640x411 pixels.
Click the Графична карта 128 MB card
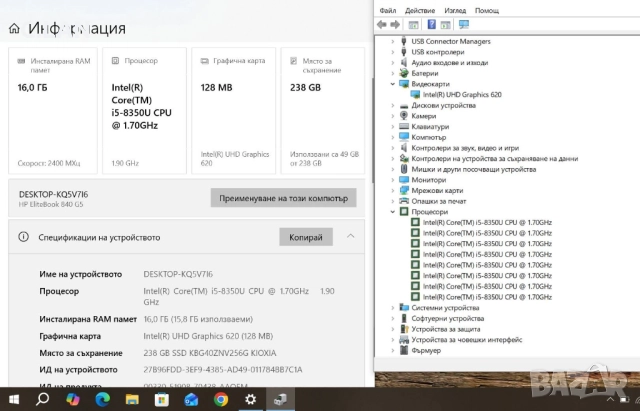point(233,111)
